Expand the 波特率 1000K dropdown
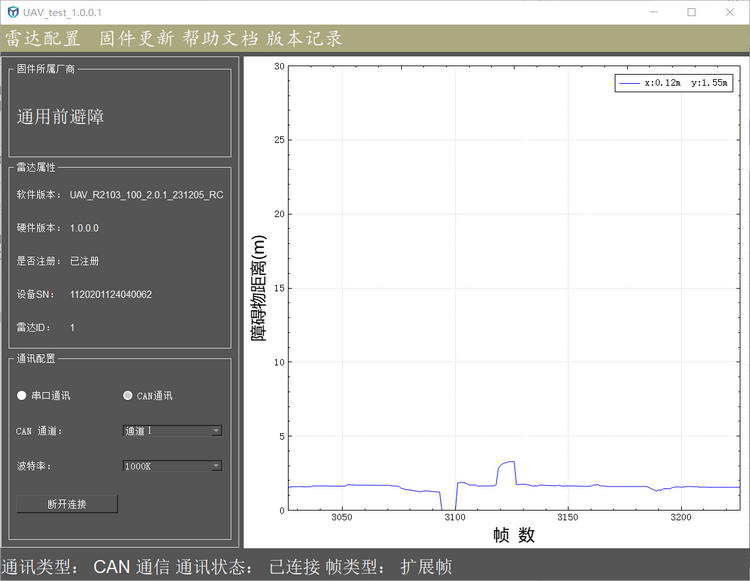Viewport: 750px width, 581px height. [x=172, y=466]
